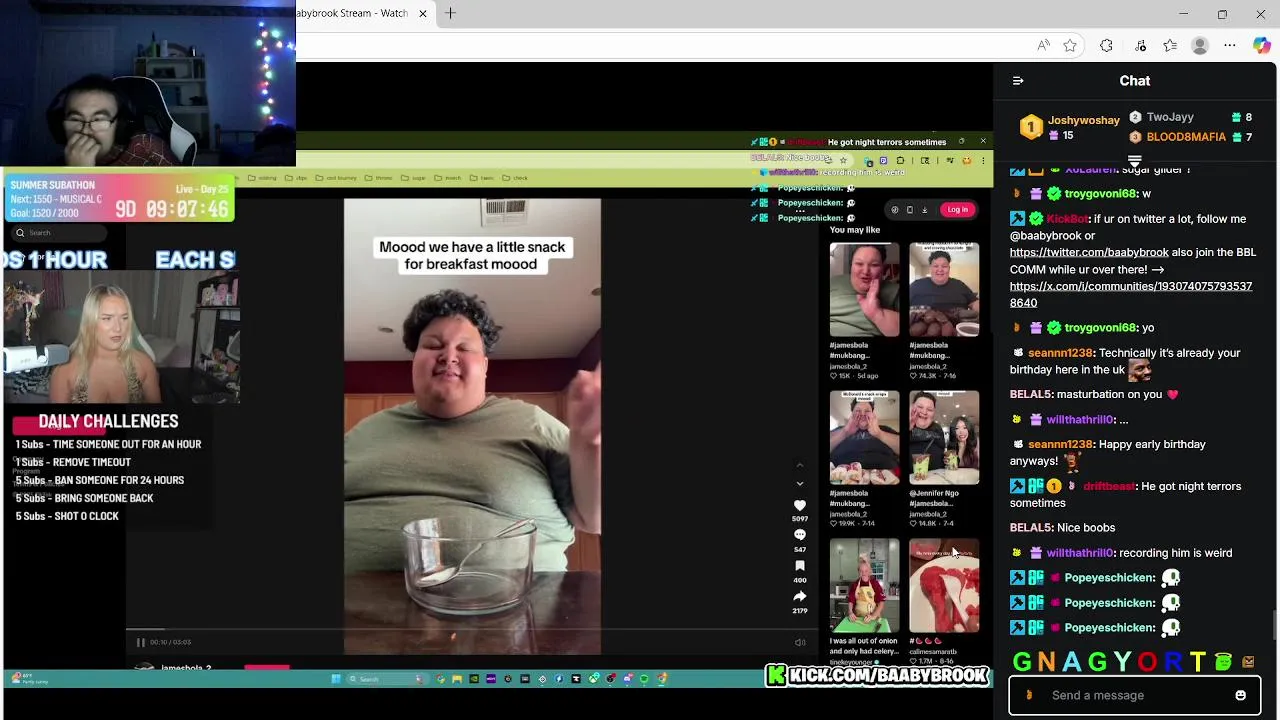The width and height of the screenshot is (1280, 720).
Task: Go to previous TikTok video arrow
Action: [799, 465]
